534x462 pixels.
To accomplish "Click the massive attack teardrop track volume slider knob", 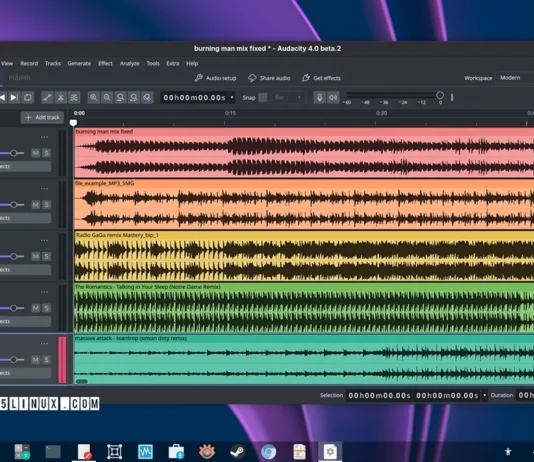I will (13, 360).
